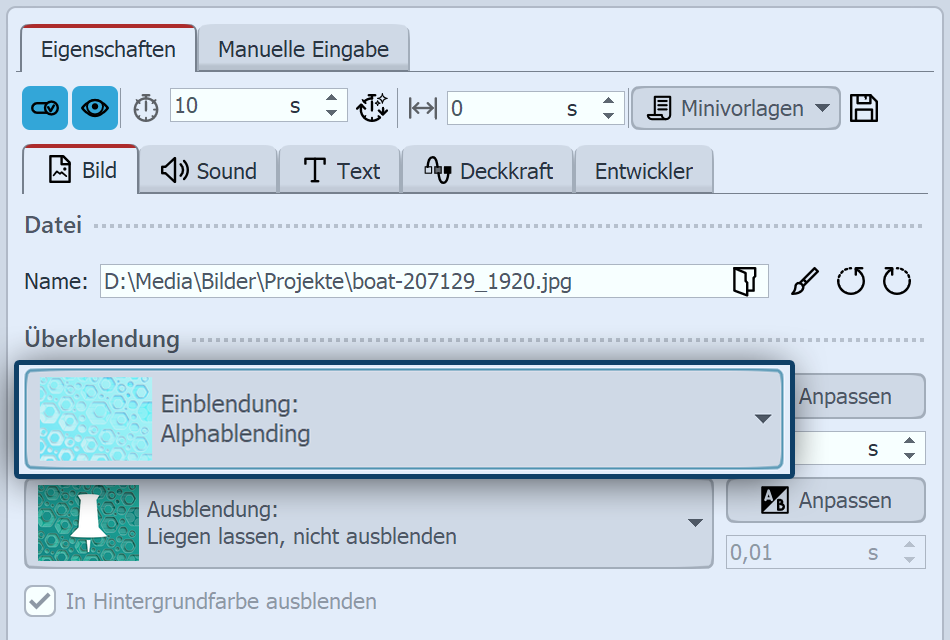Click the horizontal spacing icon before the pause field
Image resolution: width=950 pixels, height=640 pixels.
point(421,108)
